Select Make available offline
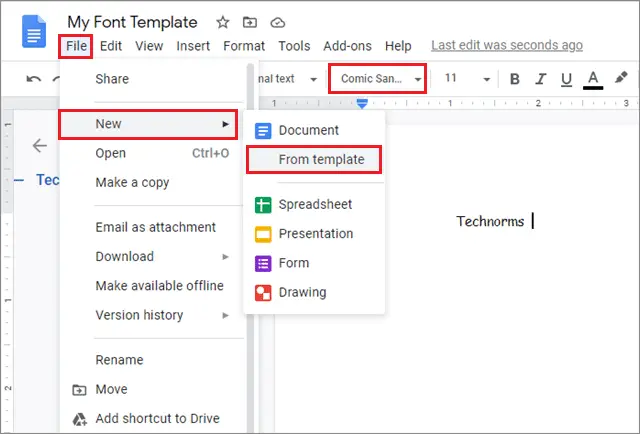Image resolution: width=640 pixels, height=434 pixels. point(152,286)
